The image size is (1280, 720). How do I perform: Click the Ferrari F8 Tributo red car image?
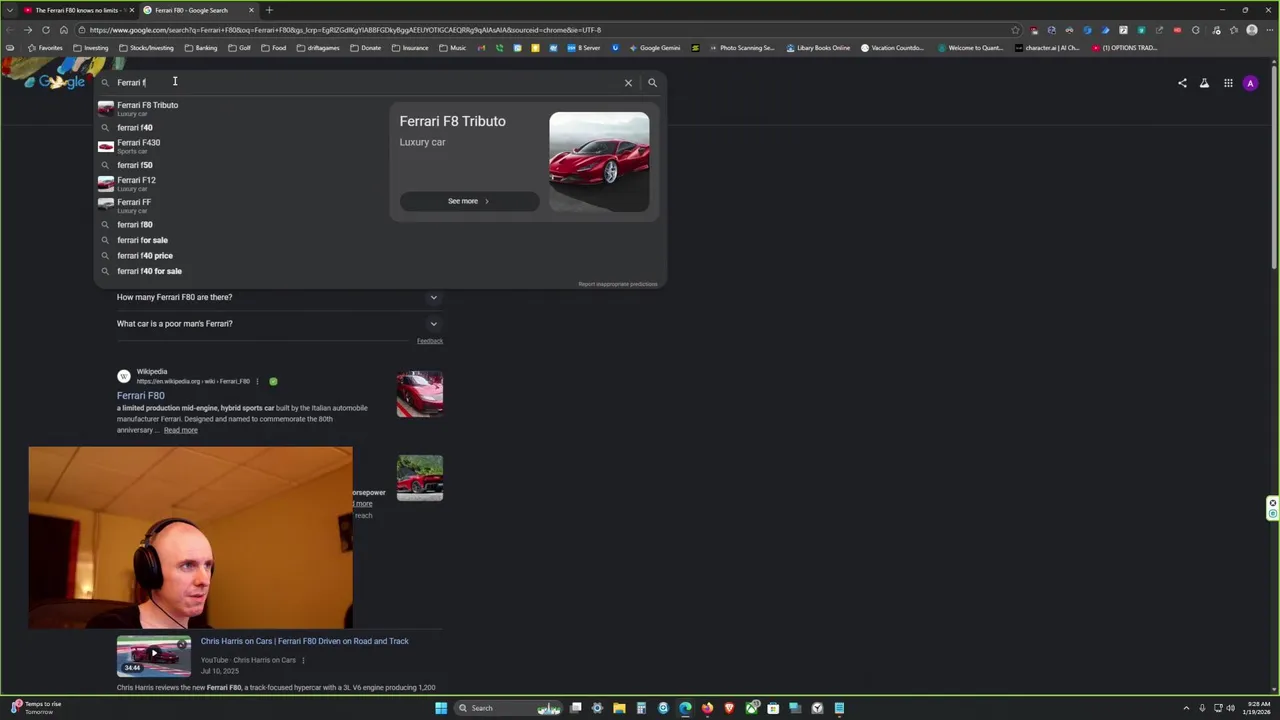(x=599, y=162)
